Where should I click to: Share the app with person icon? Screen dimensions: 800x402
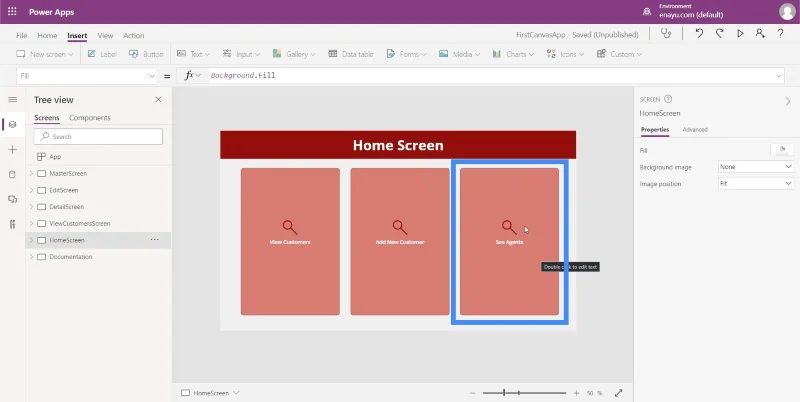coord(760,34)
